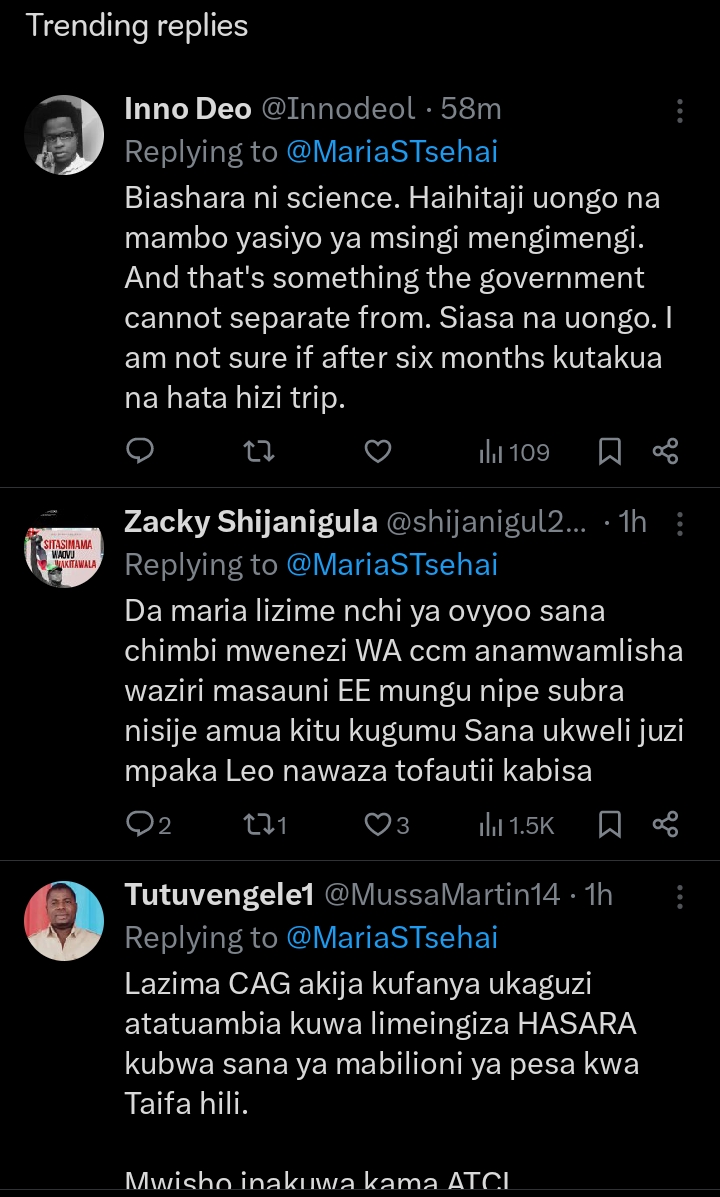Screen dimensions: 720x1197
Task: Open @MariaSTsehai link in Inno Deo's reply
Action: pos(392,151)
